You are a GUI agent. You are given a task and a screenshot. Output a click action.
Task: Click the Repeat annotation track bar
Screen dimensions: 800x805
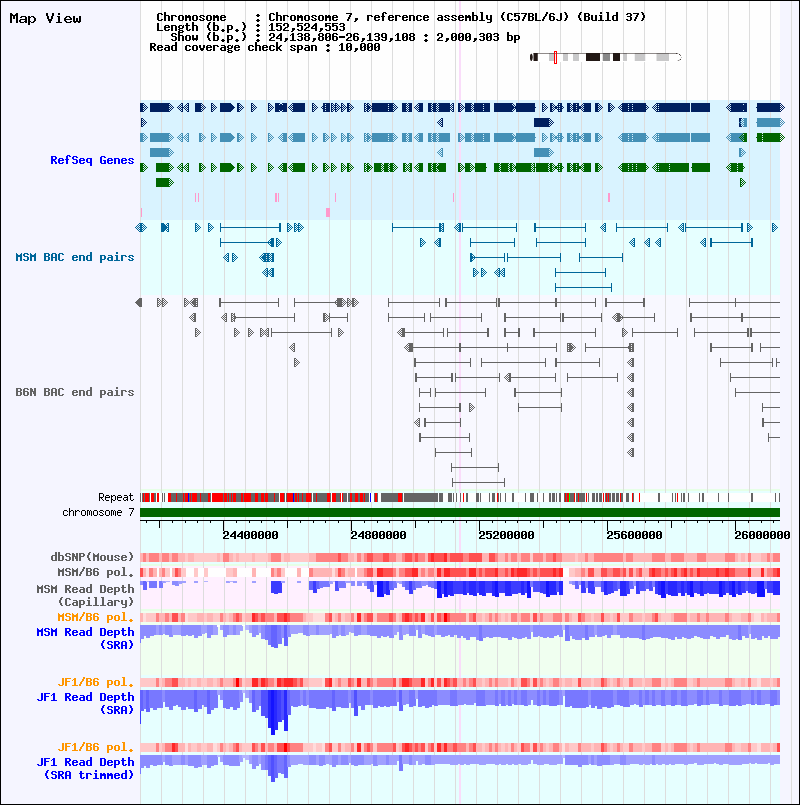tap(460, 497)
